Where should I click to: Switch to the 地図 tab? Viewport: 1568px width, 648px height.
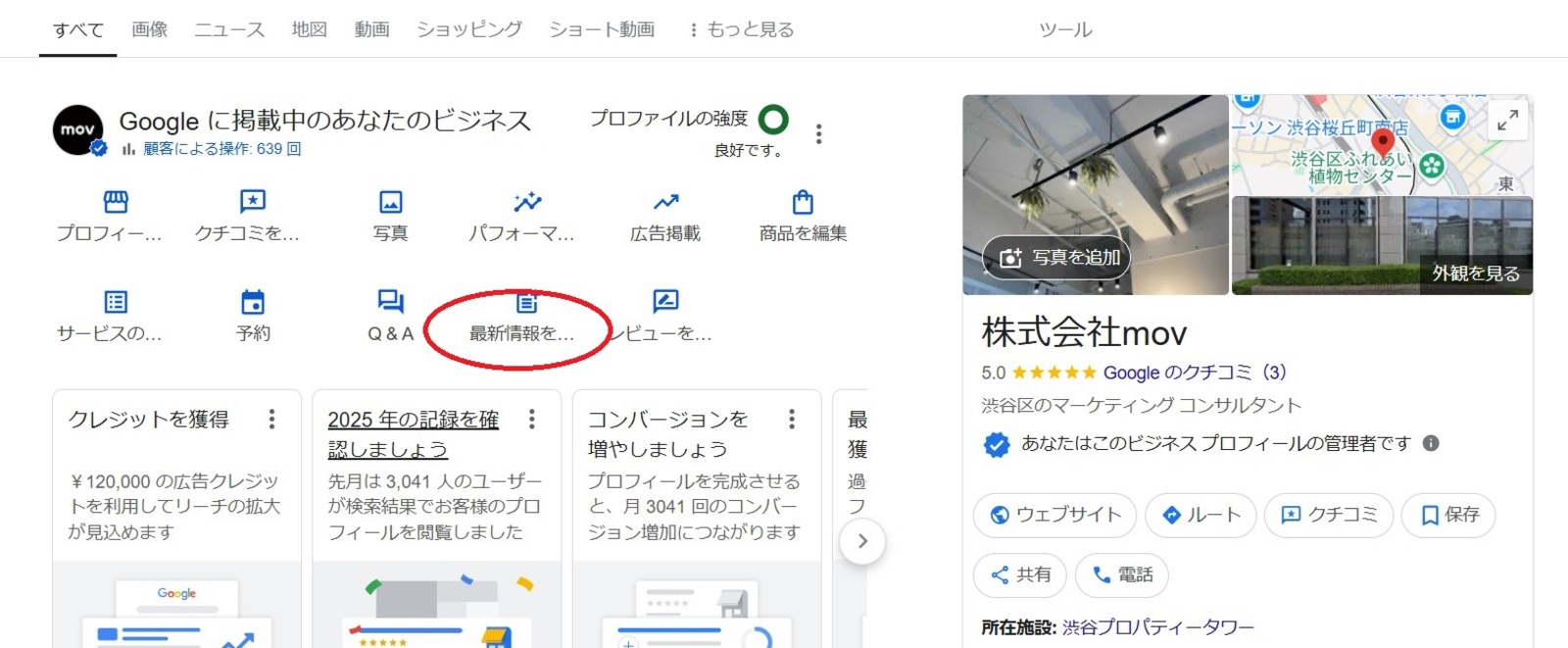(x=310, y=29)
